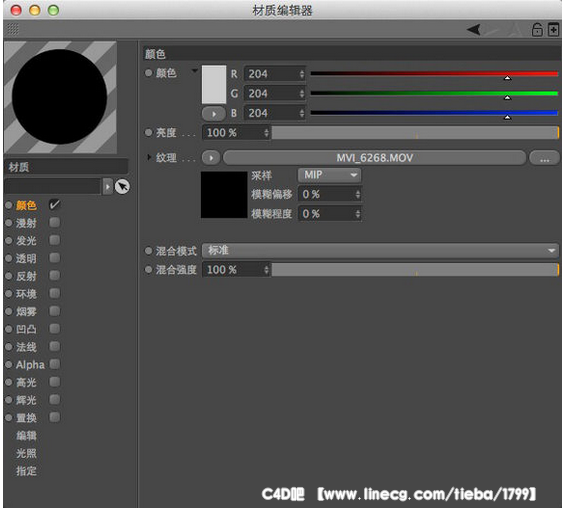Image resolution: width=562 pixels, height=511 pixels.
Task: Click the black texture preview thumbnail
Action: click(x=224, y=195)
